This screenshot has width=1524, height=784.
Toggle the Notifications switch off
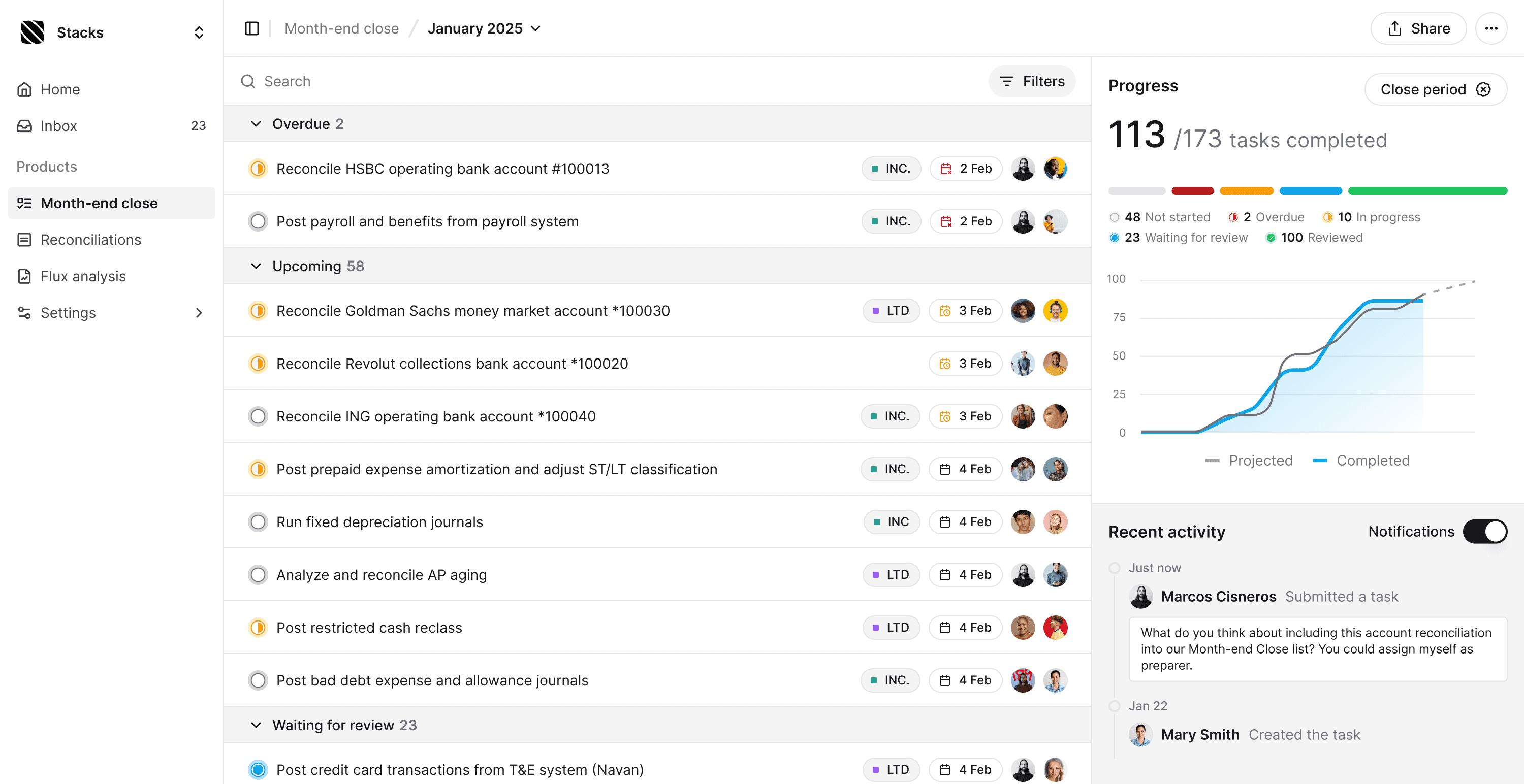tap(1484, 532)
